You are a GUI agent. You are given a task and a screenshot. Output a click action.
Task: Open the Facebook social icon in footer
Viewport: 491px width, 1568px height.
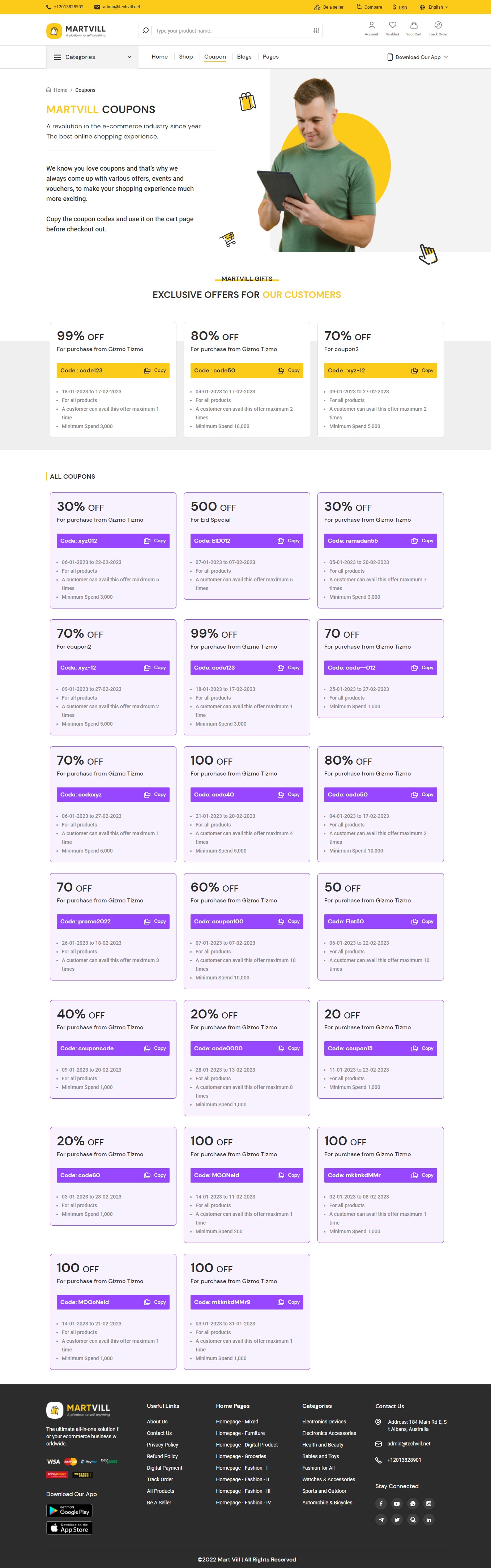(x=381, y=1504)
